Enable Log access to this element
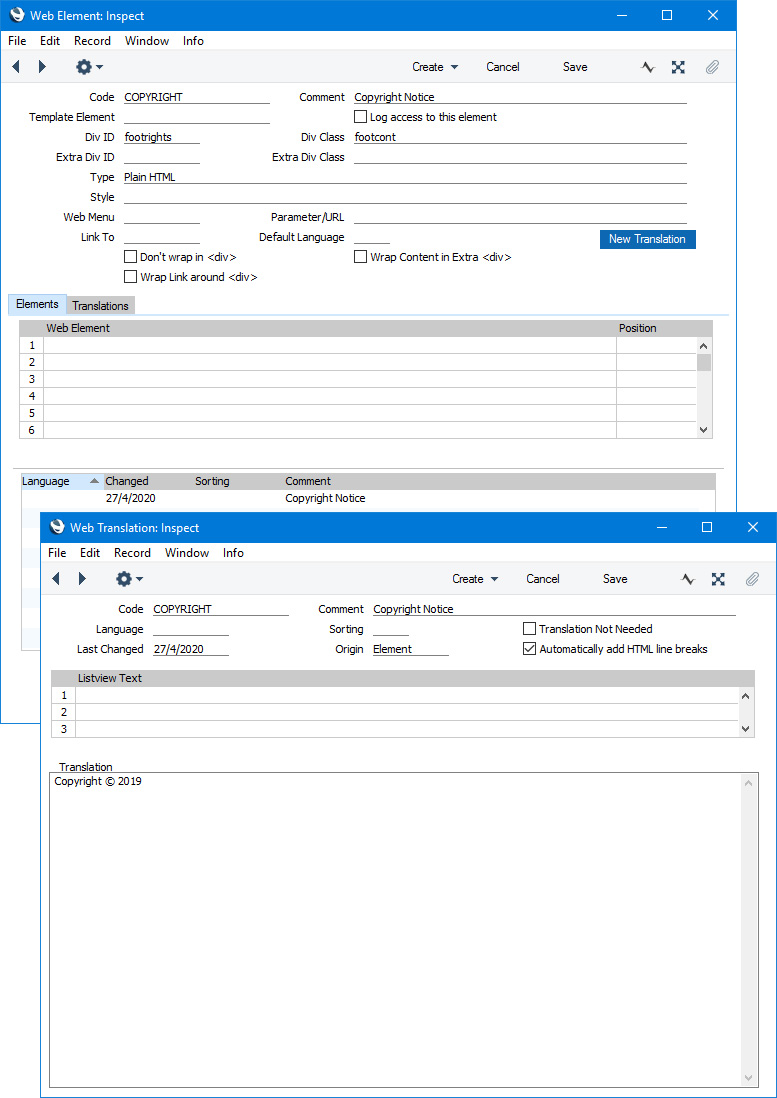Screen dimensions: 777x1098 [x=360, y=117]
